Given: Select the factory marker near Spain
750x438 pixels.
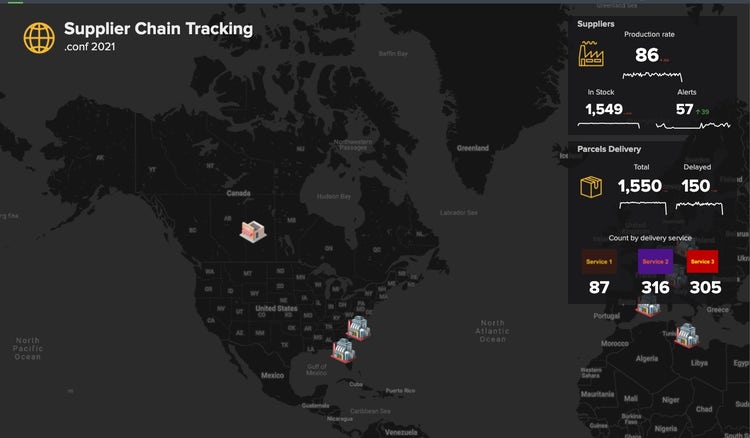Looking at the screenshot, I should coord(648,307).
